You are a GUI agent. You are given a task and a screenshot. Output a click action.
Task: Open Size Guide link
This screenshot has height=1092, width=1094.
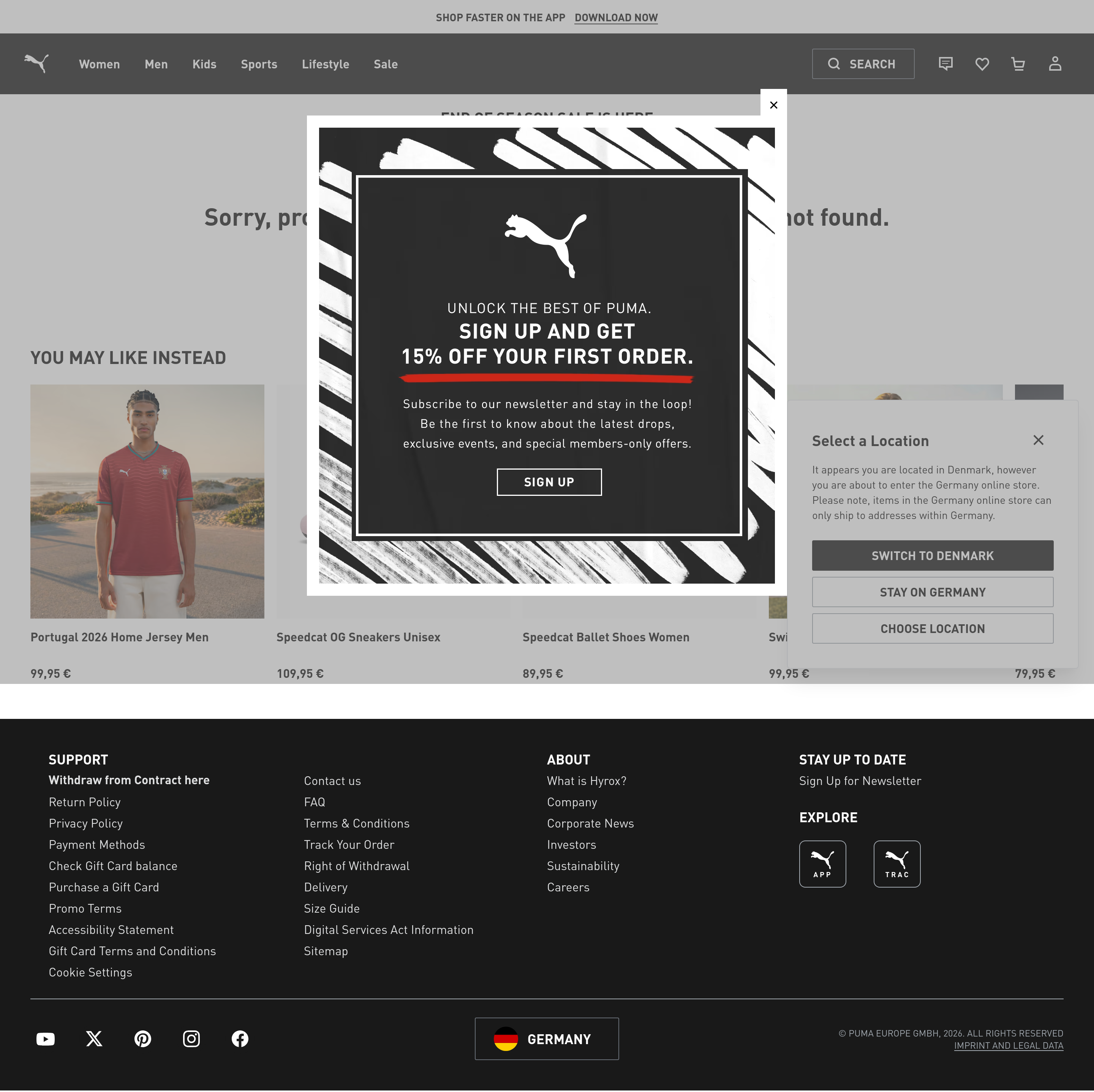click(x=332, y=908)
